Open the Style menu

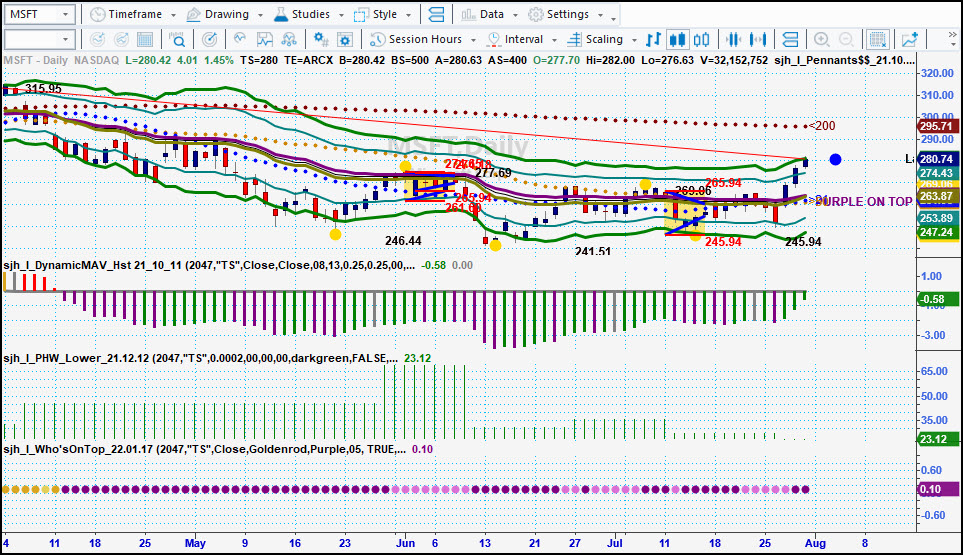click(x=383, y=14)
